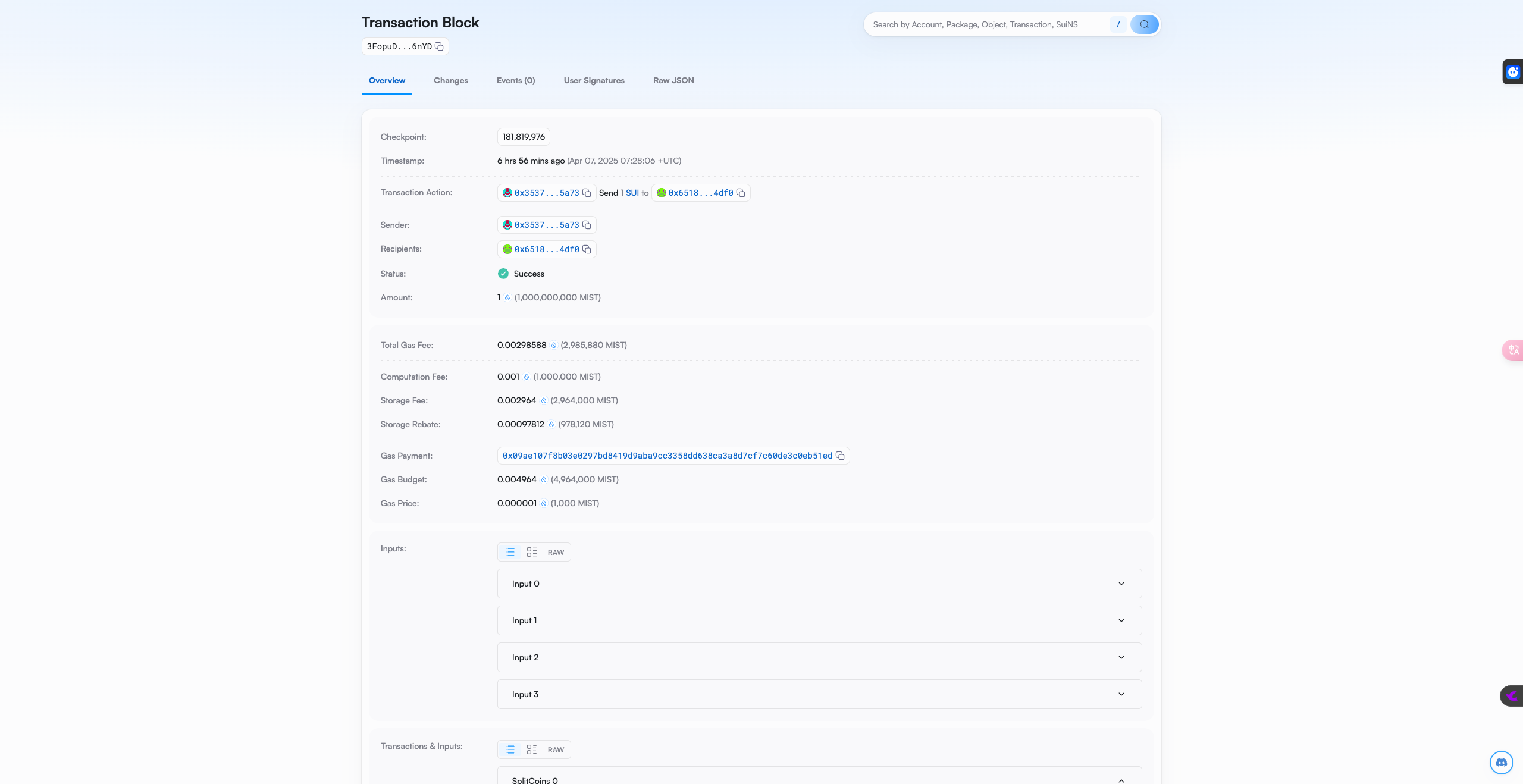Image resolution: width=1523 pixels, height=784 pixels.
Task: Open the Discord chat bubble button
Action: point(1502,763)
